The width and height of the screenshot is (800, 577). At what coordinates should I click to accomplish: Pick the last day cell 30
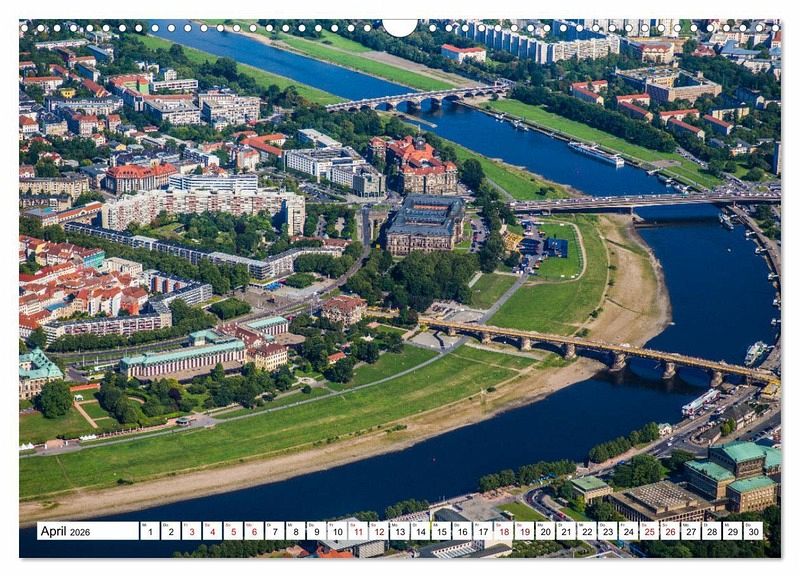click(x=754, y=531)
